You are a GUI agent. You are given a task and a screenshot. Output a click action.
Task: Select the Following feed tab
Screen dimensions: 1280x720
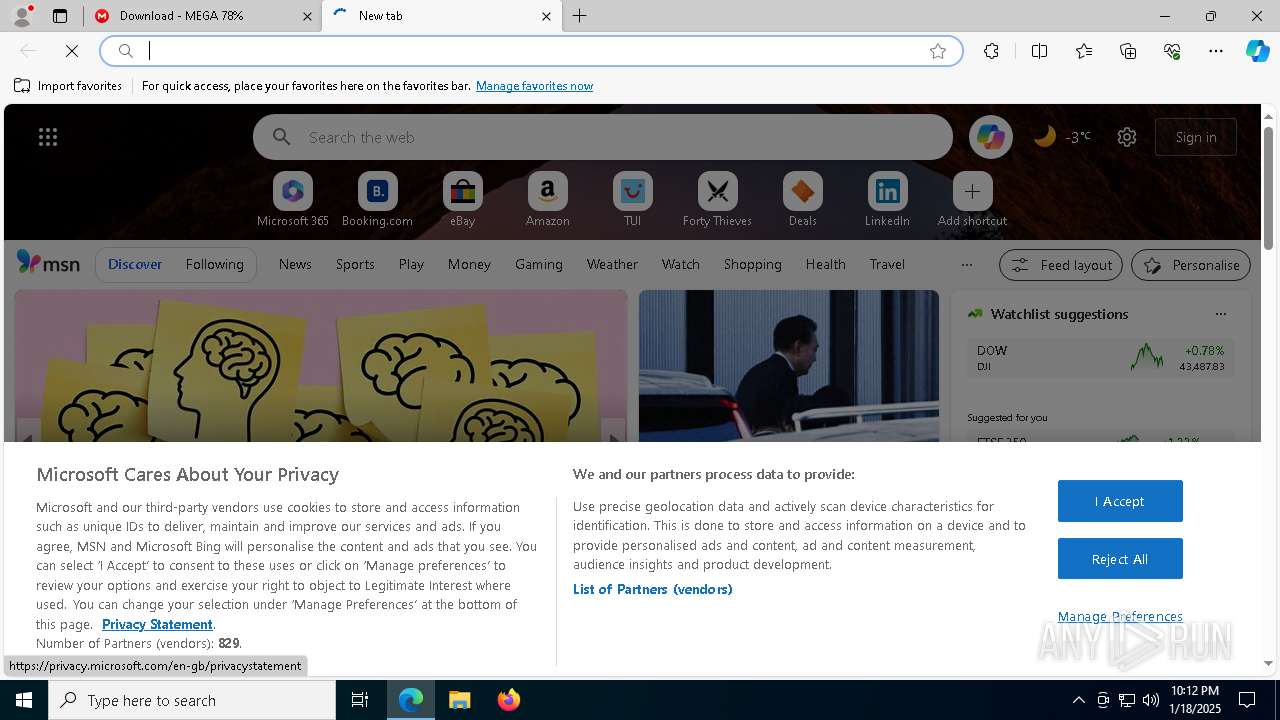tap(215, 264)
